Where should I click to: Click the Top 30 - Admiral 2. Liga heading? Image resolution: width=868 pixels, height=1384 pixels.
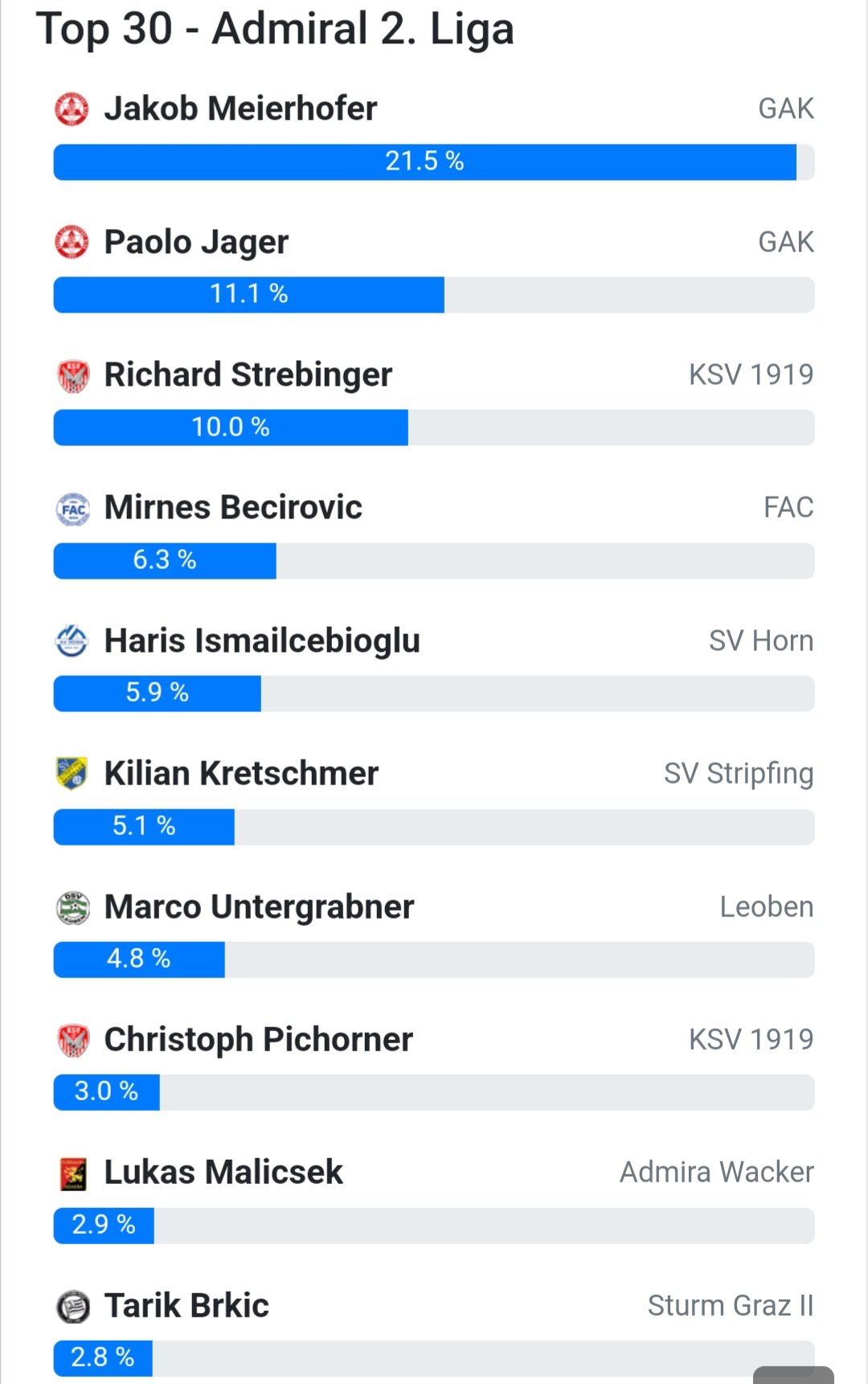[x=275, y=29]
